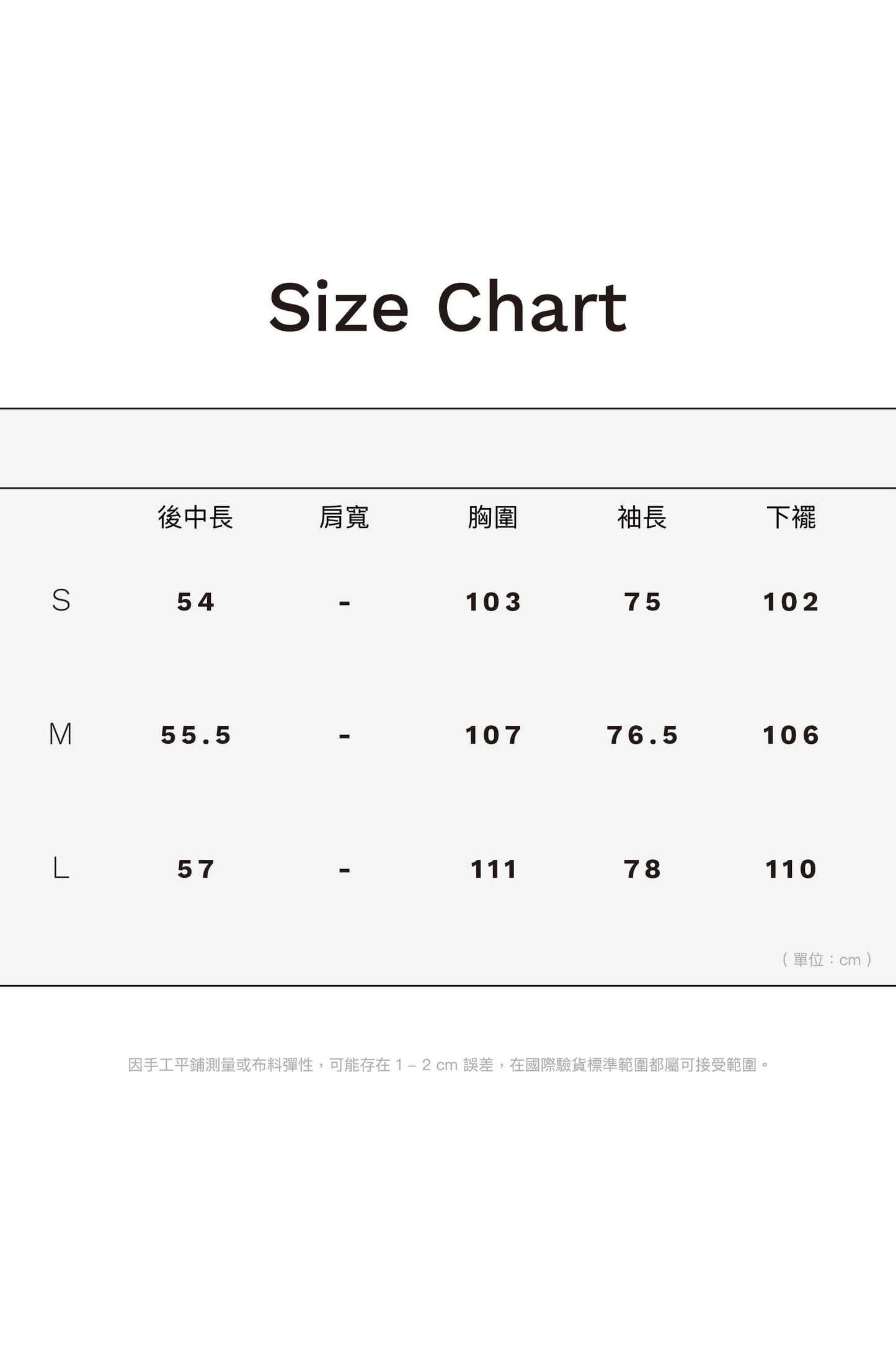Screen dimensions: 896x1345
Task: Select the 57 value for size L
Action: pos(196,869)
